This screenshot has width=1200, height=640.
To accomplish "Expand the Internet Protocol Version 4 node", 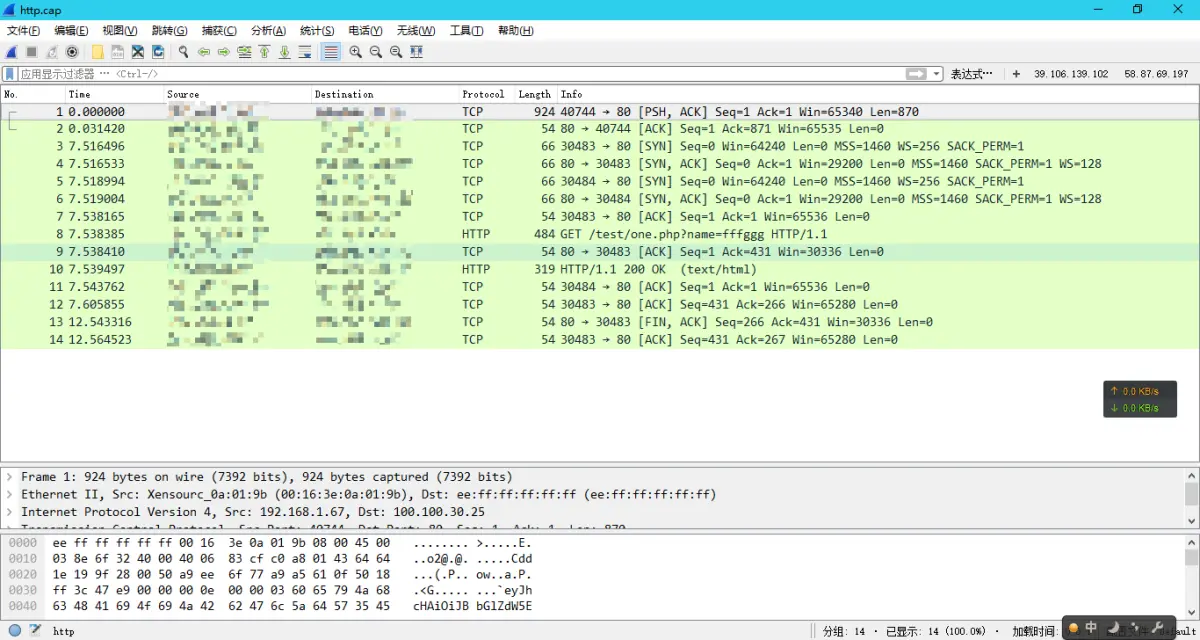I will tap(10, 512).
